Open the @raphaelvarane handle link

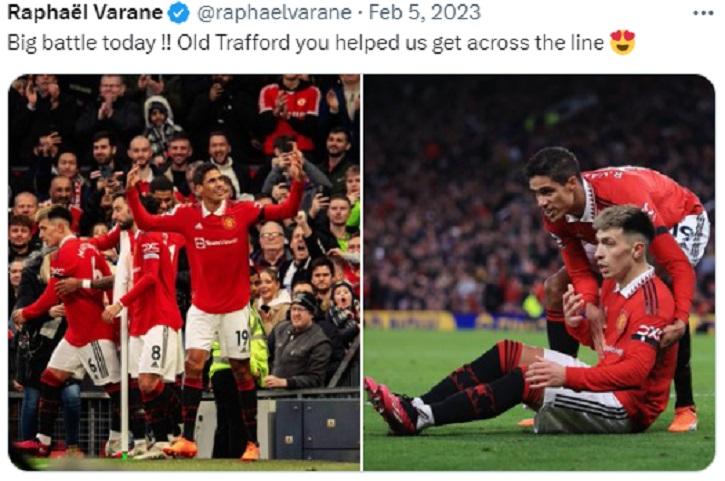tap(274, 13)
